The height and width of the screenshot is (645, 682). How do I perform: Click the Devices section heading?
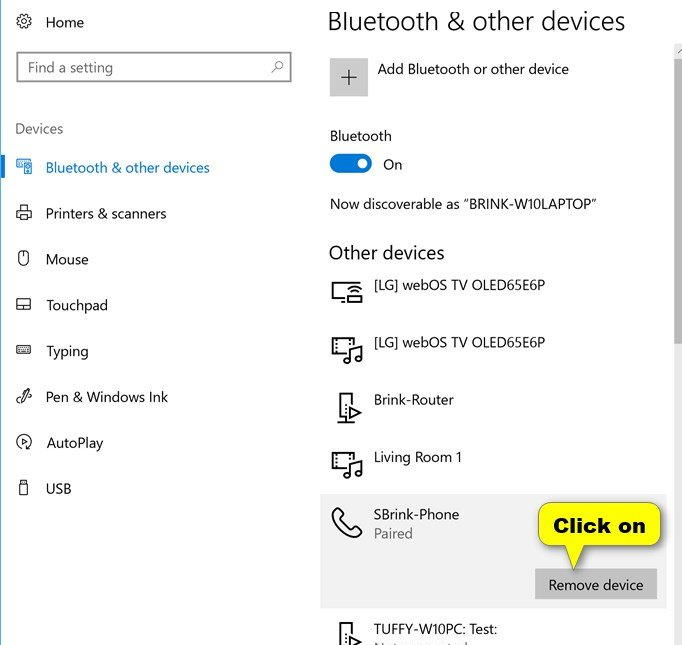39,129
